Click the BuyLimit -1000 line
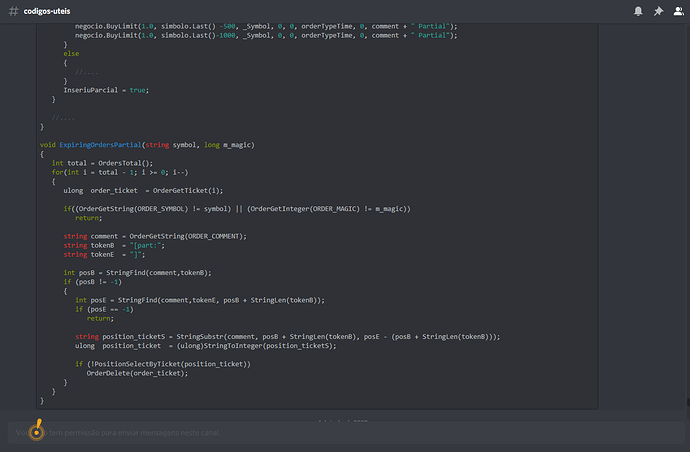Screen dimensions: 690x452 pos(266,35)
